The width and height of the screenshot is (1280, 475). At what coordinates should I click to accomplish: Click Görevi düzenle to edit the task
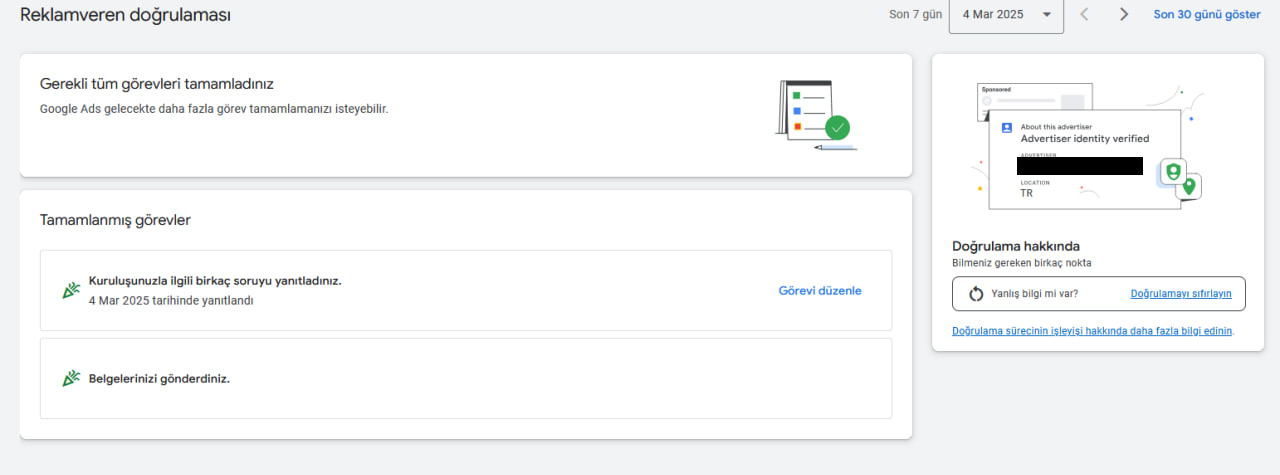(820, 291)
